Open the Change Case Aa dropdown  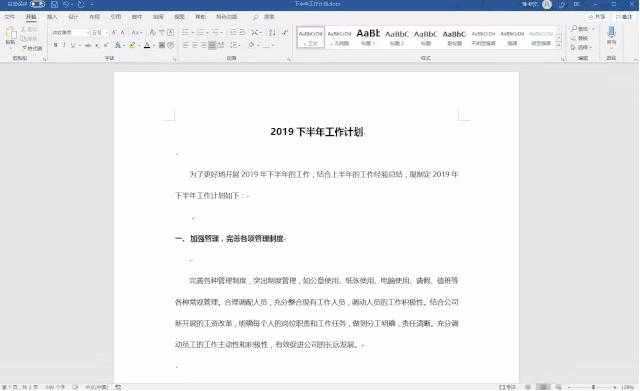(136, 32)
